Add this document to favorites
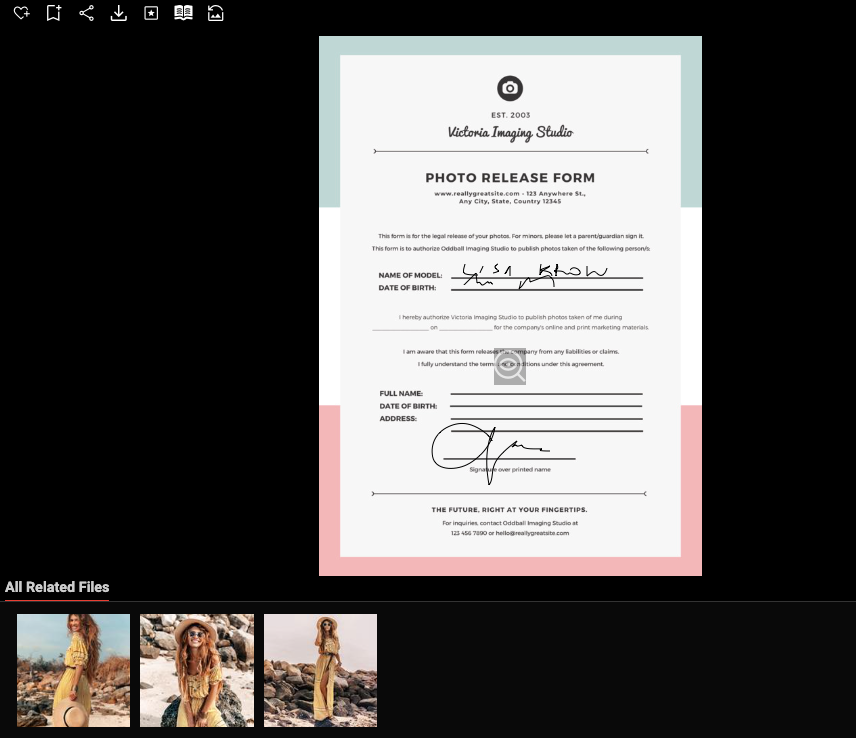 [21, 13]
